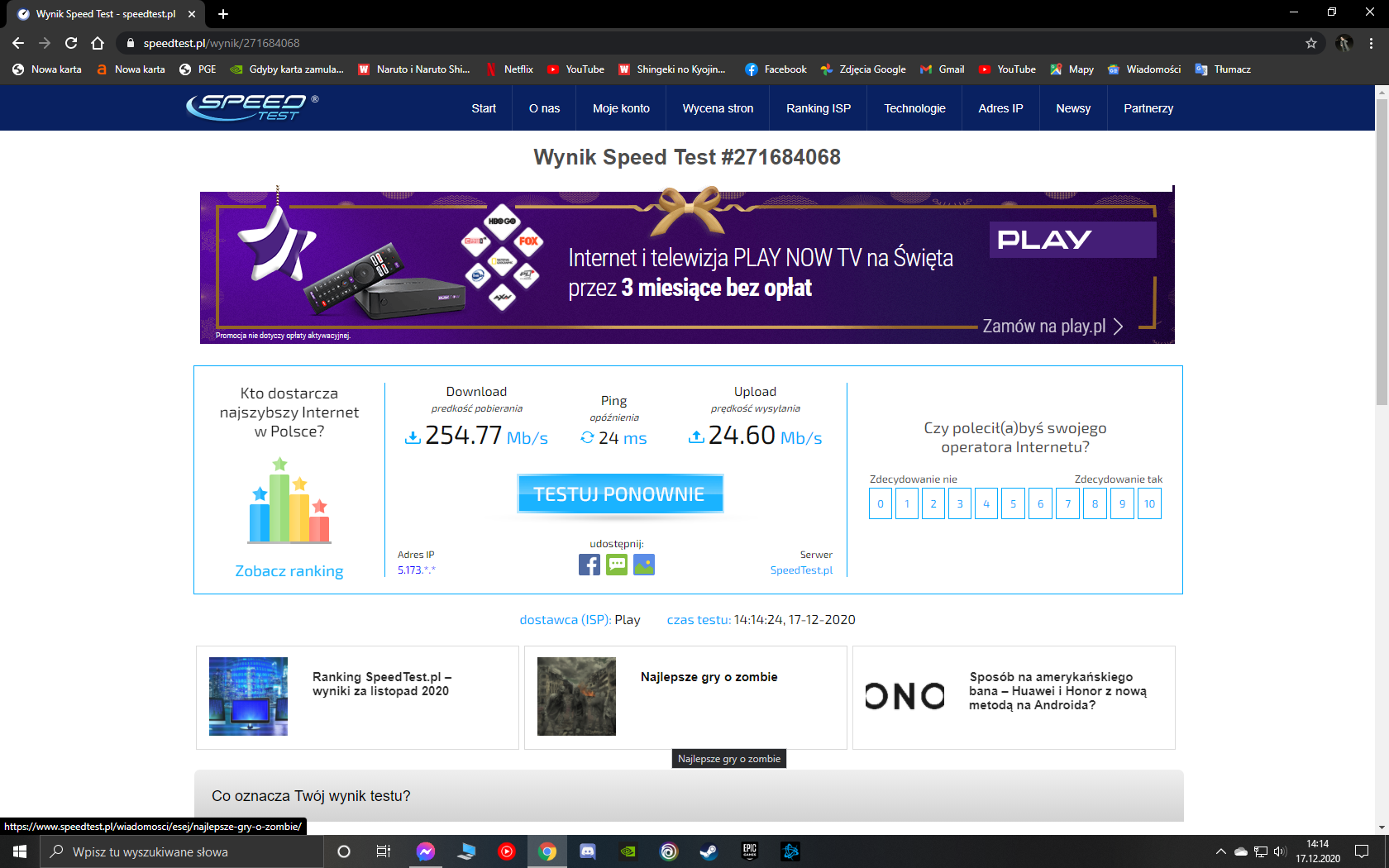Open zombie games article thumbnail

[576, 696]
